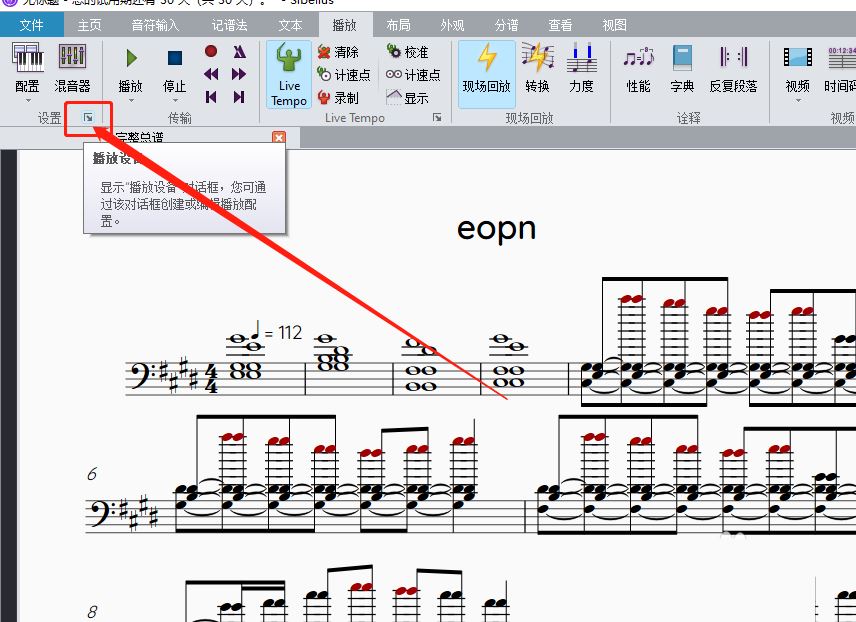Switch to the 布局 ribbon tab
This screenshot has width=856, height=622.
coord(399,25)
